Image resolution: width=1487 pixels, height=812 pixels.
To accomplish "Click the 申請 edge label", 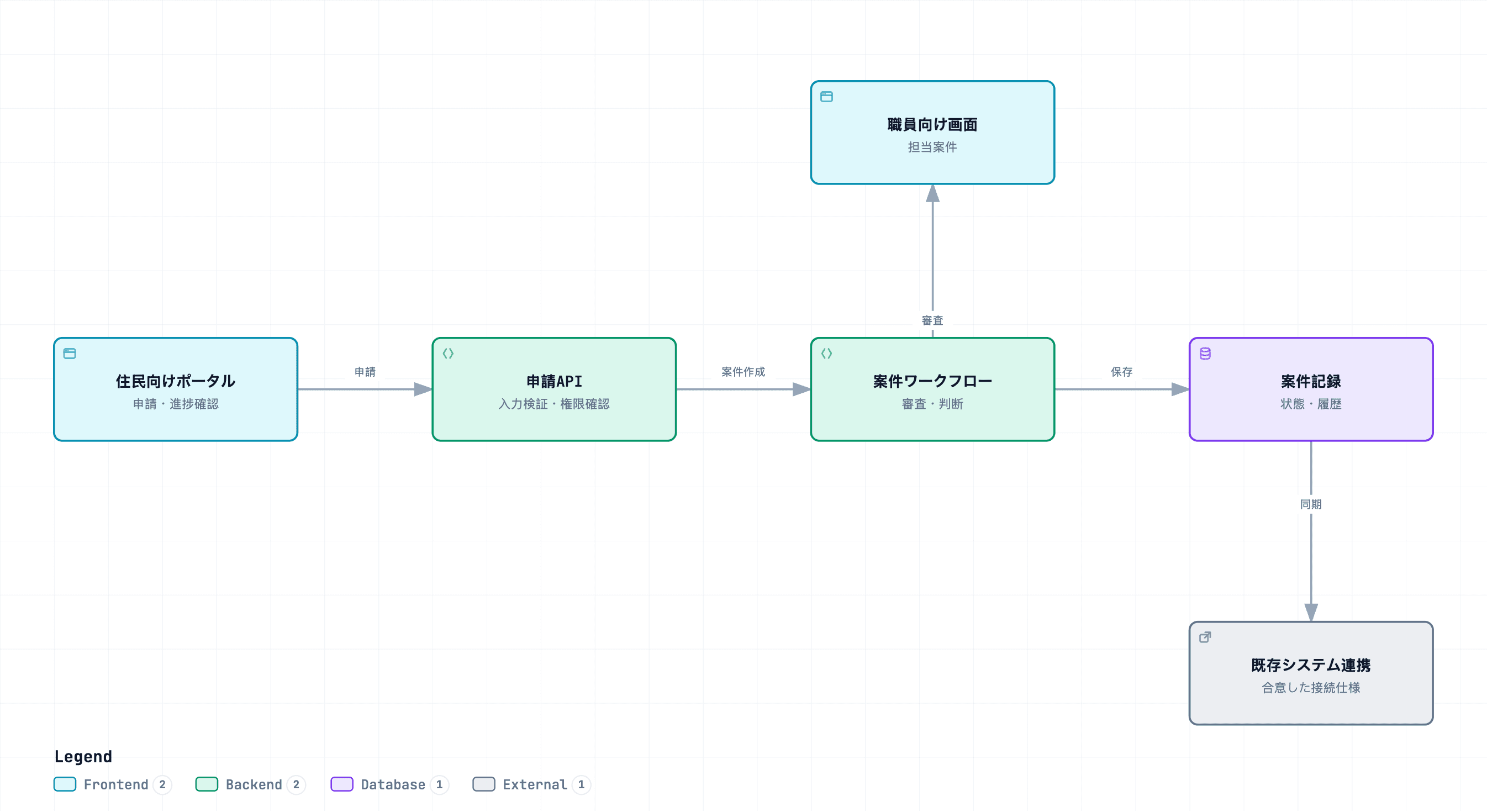I will tap(365, 372).
